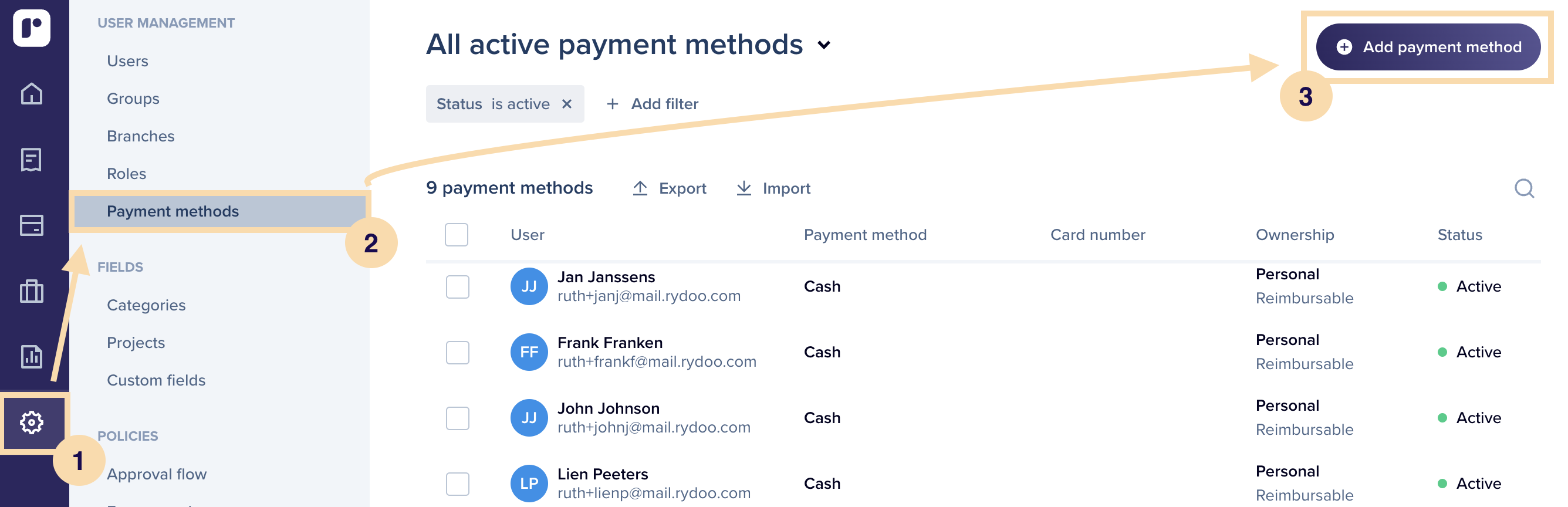Viewport: 1568px width, 507px height.
Task: Expand the All active payment methods dropdown
Action: (823, 45)
